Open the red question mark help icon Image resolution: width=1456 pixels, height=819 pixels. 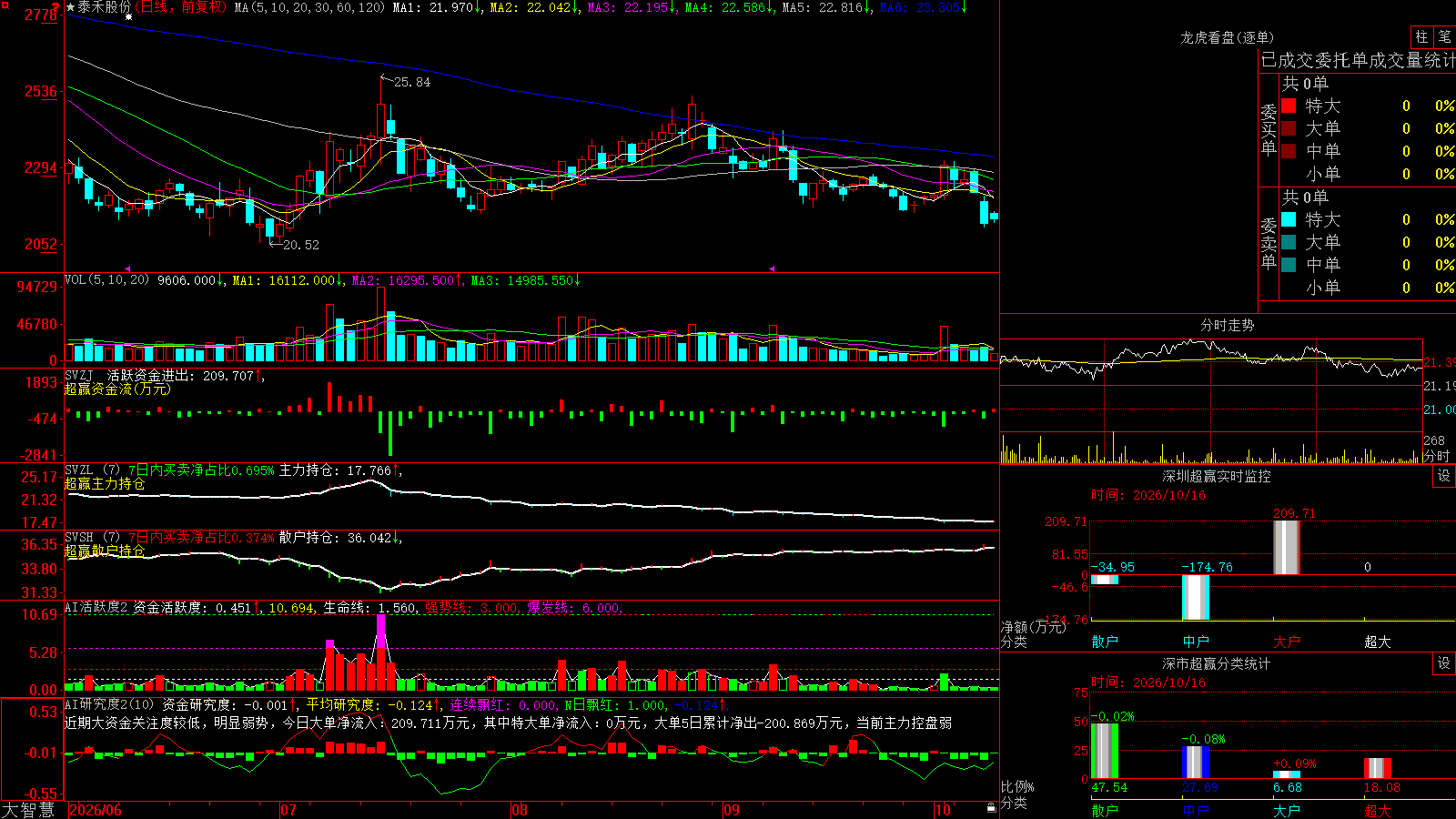tap(56, 6)
